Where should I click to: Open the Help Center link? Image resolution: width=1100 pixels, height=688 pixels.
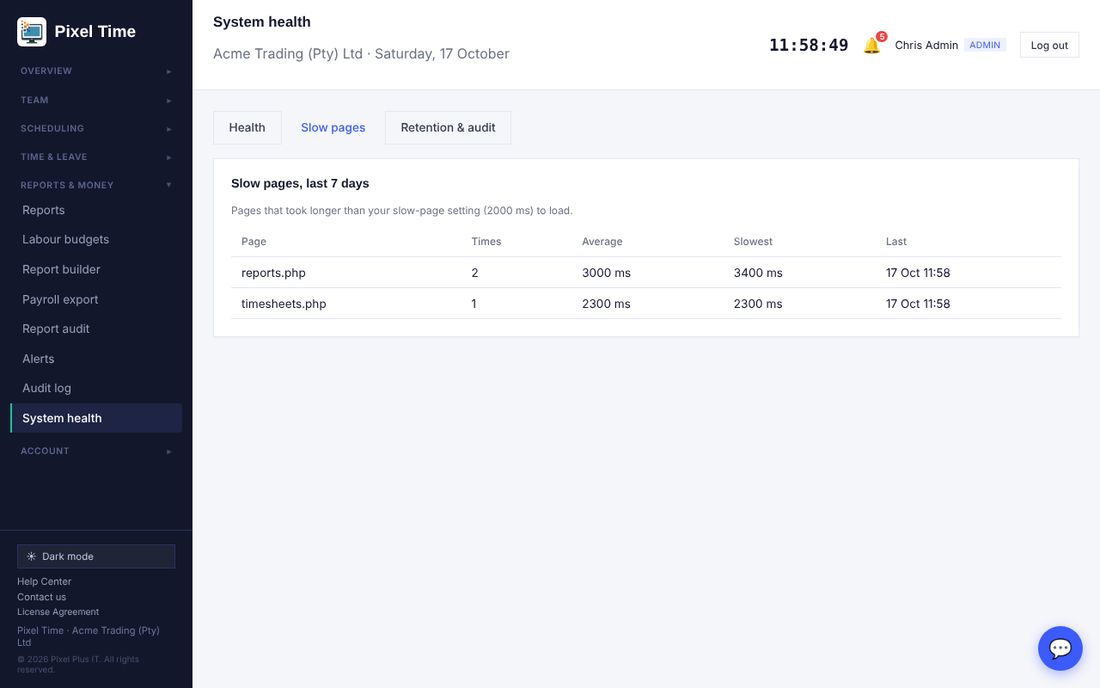click(x=44, y=581)
